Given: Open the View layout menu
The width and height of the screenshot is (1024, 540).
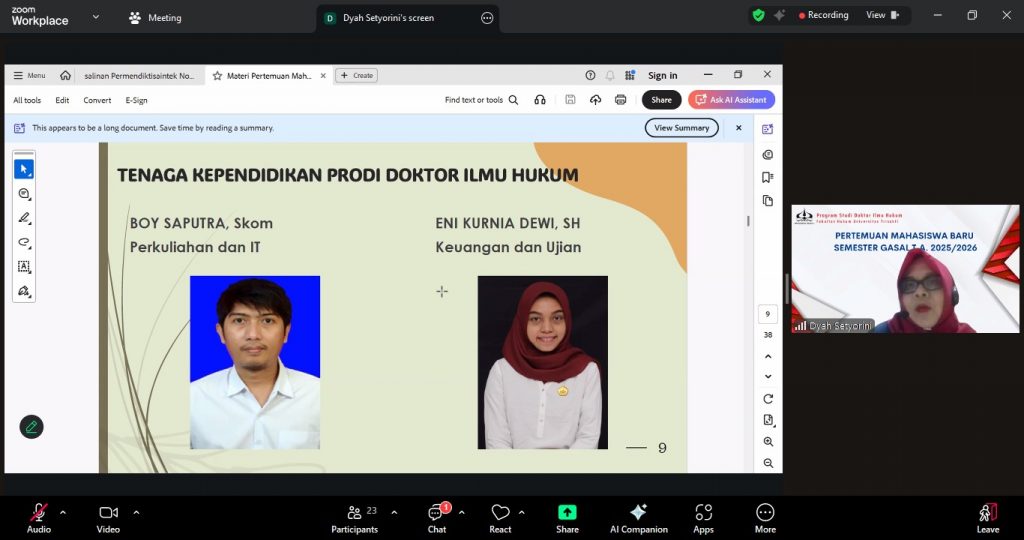Looking at the screenshot, I should [882, 15].
